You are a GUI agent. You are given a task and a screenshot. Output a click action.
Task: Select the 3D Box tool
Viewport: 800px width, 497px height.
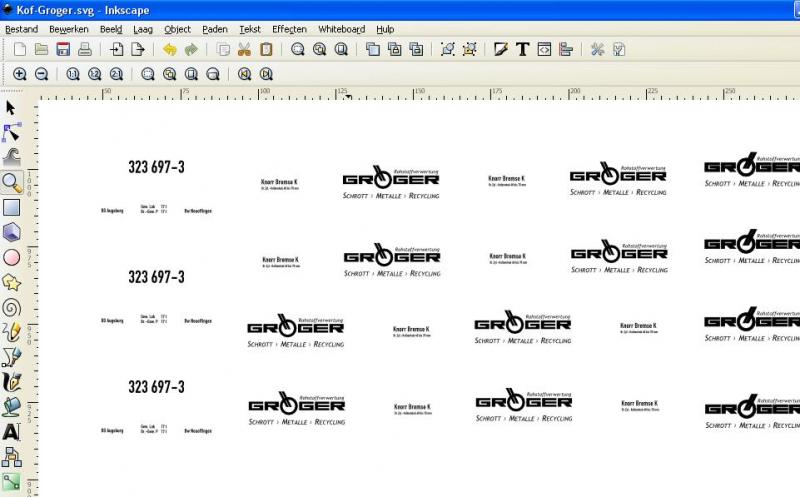point(11,233)
